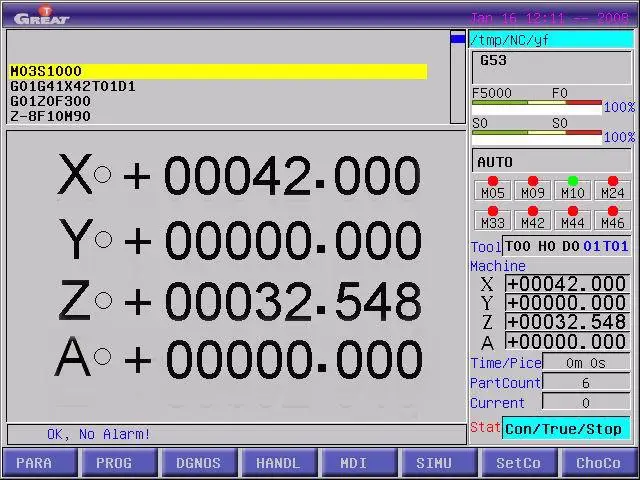Adjust the S0 spindle override bar
The height and width of the screenshot is (480, 640).
pyautogui.click(x=537, y=138)
